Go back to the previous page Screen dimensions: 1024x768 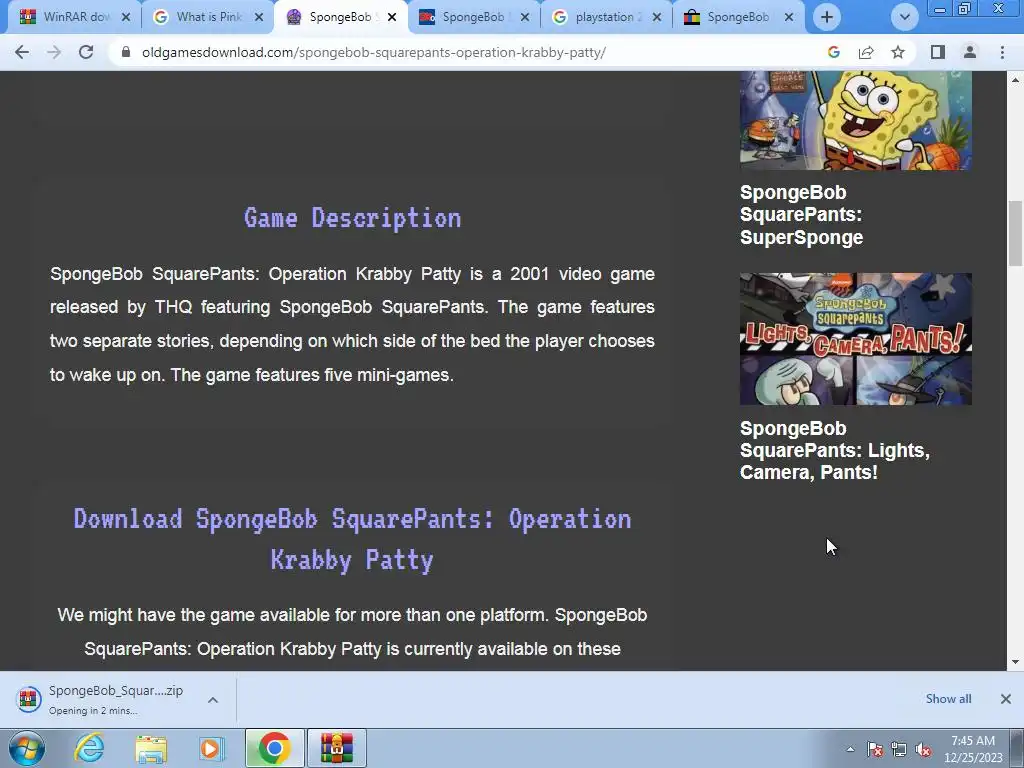coord(22,52)
